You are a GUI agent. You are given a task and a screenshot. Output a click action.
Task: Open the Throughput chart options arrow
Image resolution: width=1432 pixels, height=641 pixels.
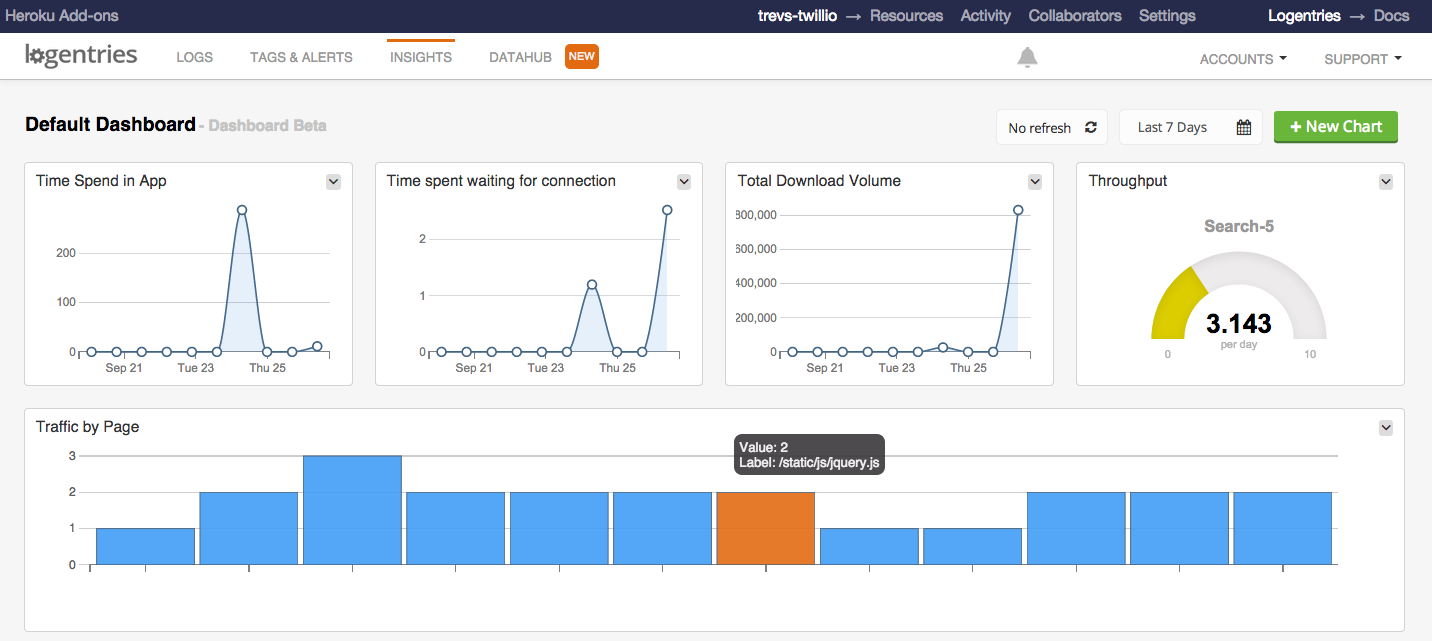tap(1386, 182)
